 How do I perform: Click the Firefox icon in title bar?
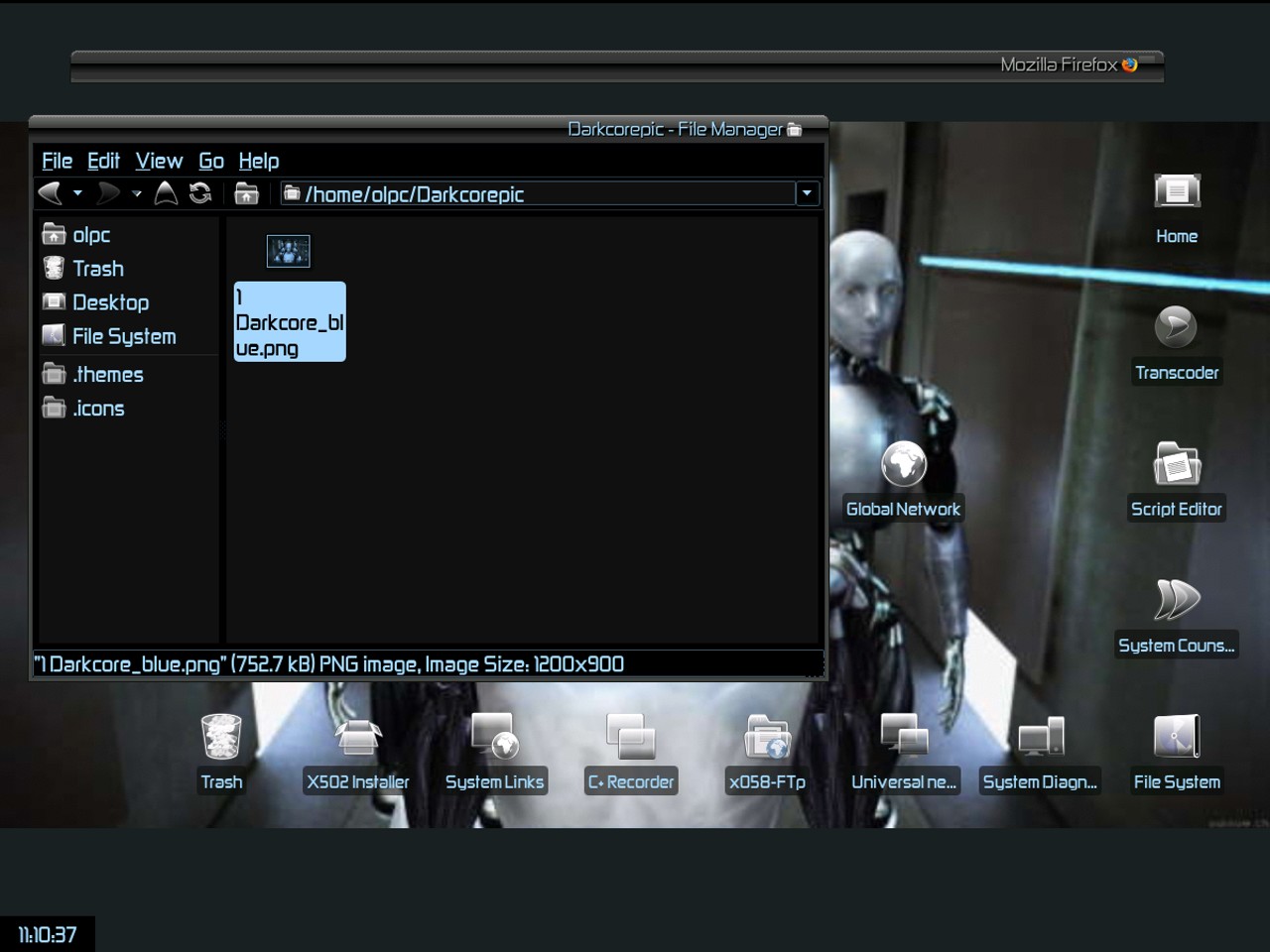(x=1129, y=64)
